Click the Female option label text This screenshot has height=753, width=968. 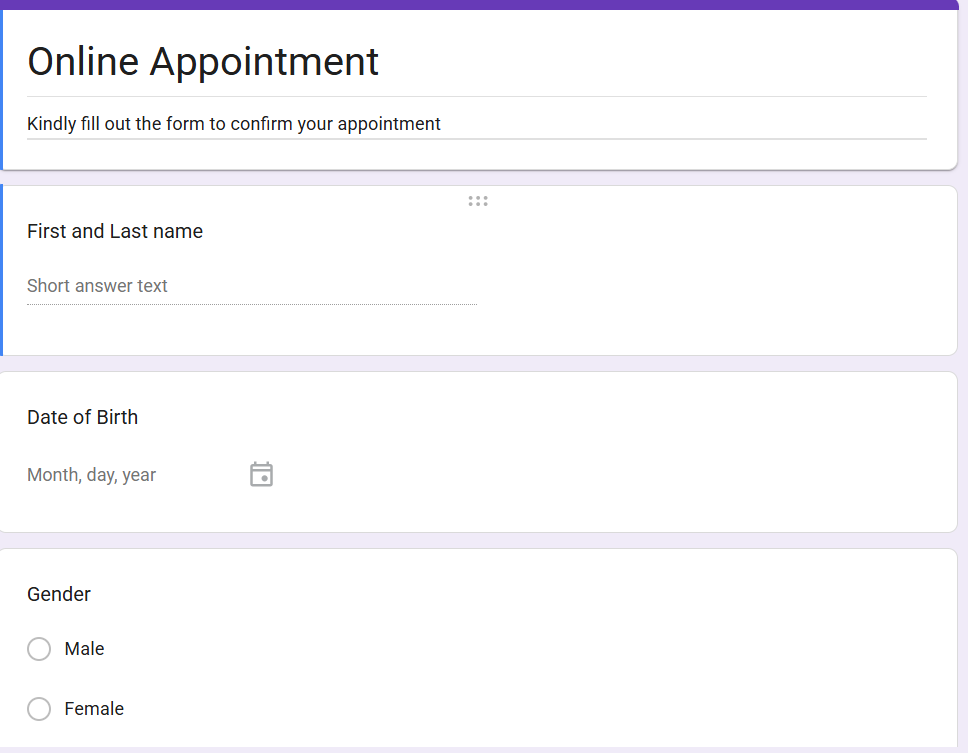pos(94,709)
